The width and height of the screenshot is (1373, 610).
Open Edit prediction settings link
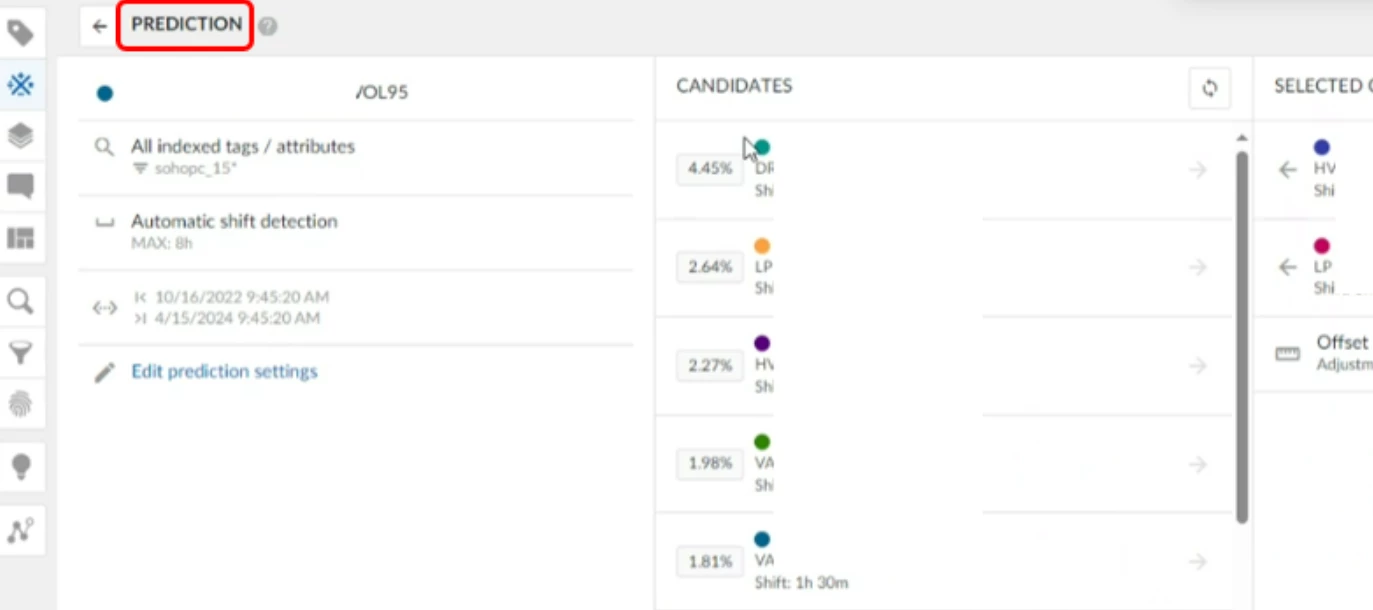tap(224, 372)
